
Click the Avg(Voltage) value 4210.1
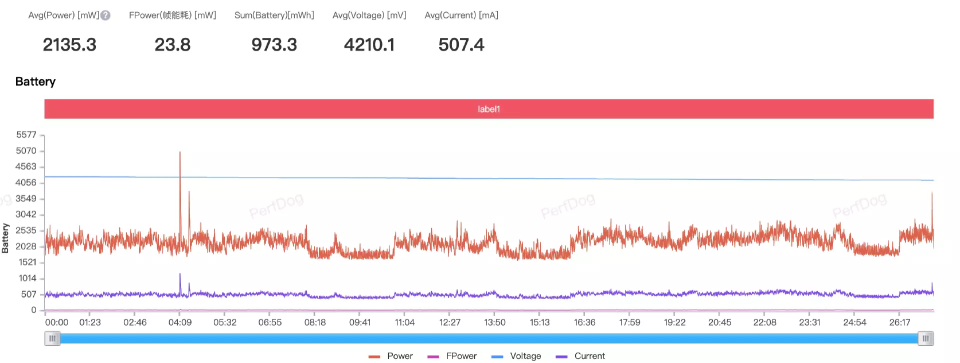368,45
